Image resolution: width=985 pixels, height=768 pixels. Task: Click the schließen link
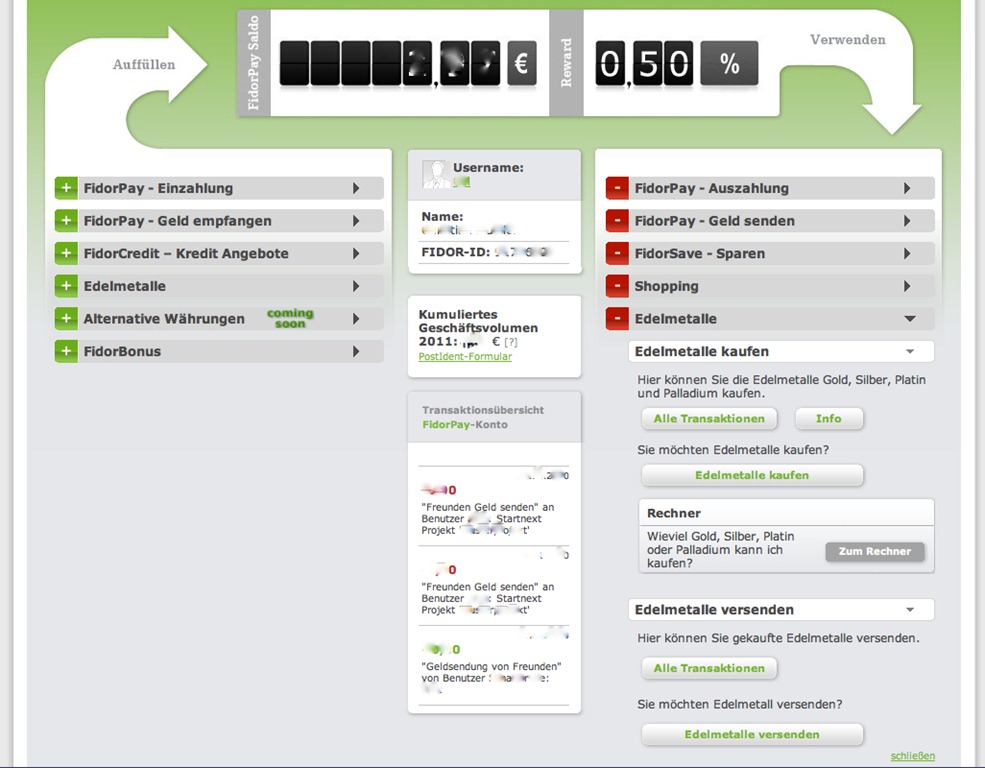[x=912, y=756]
